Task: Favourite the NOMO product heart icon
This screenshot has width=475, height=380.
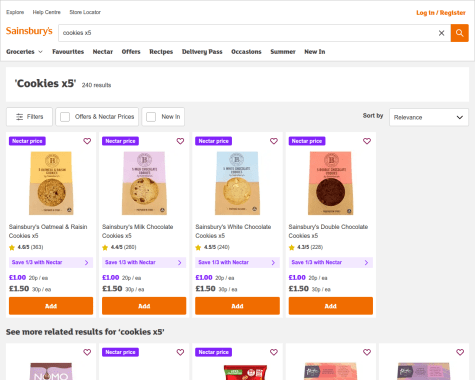Action: tap(87, 352)
